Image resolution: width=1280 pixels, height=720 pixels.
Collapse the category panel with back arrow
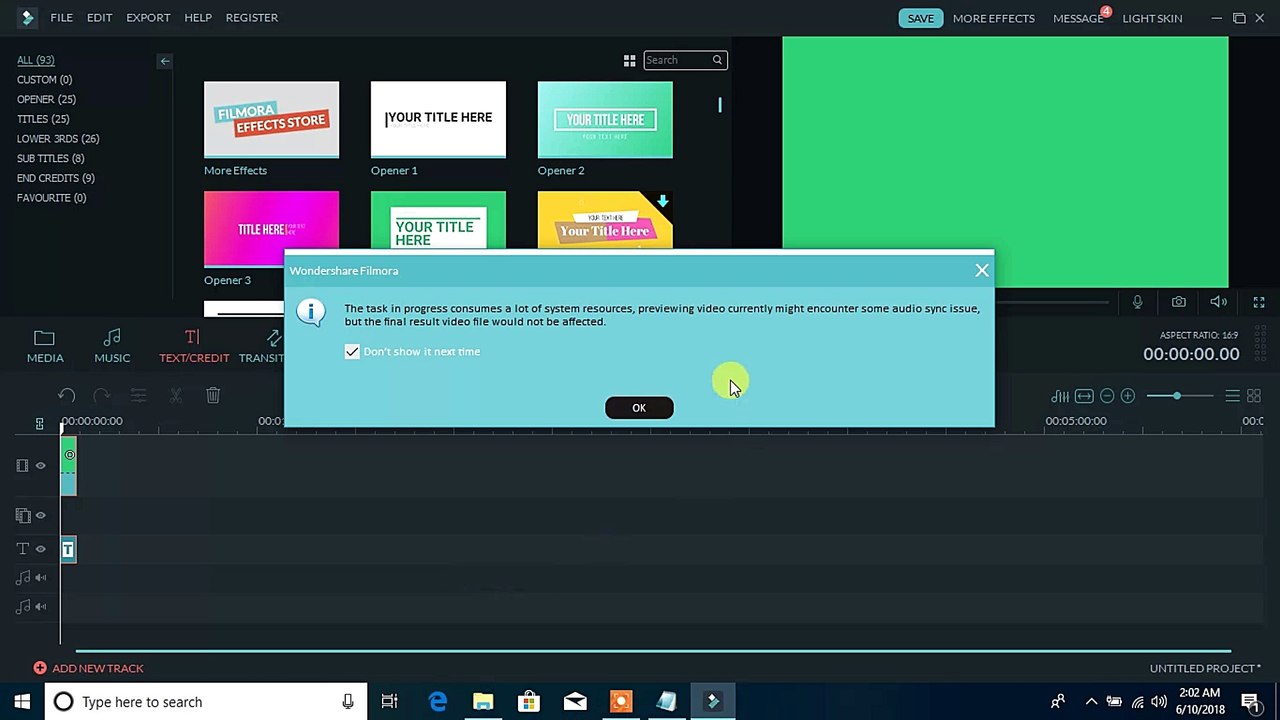(x=165, y=61)
